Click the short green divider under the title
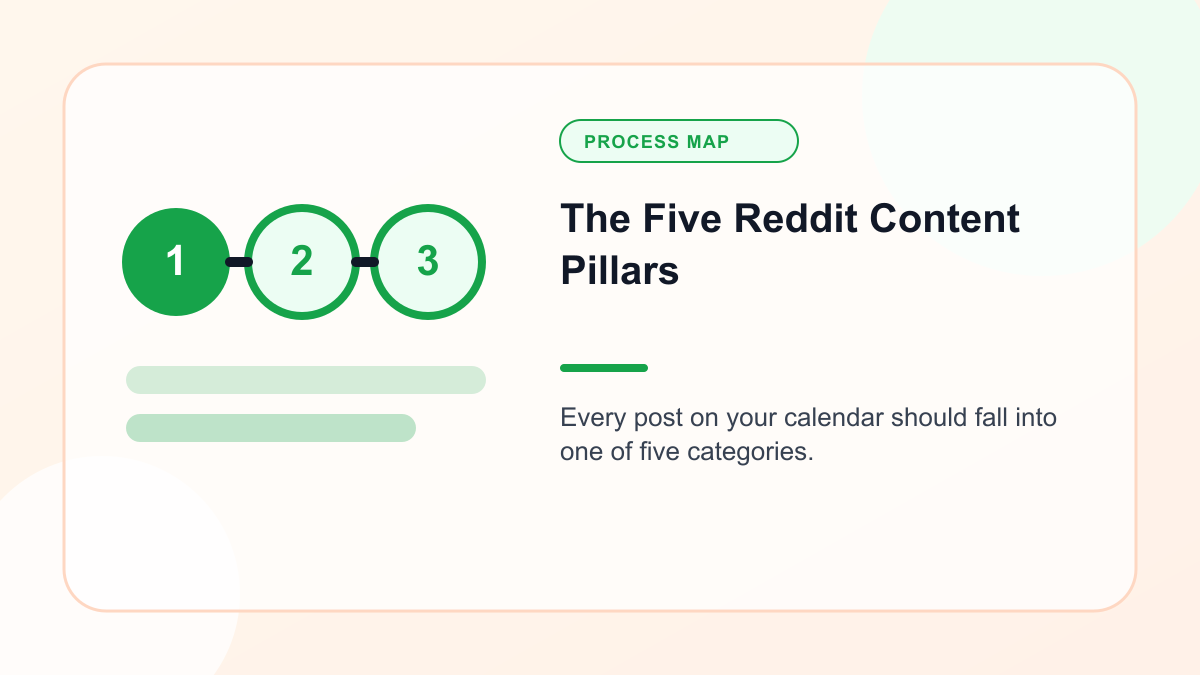 (x=604, y=368)
